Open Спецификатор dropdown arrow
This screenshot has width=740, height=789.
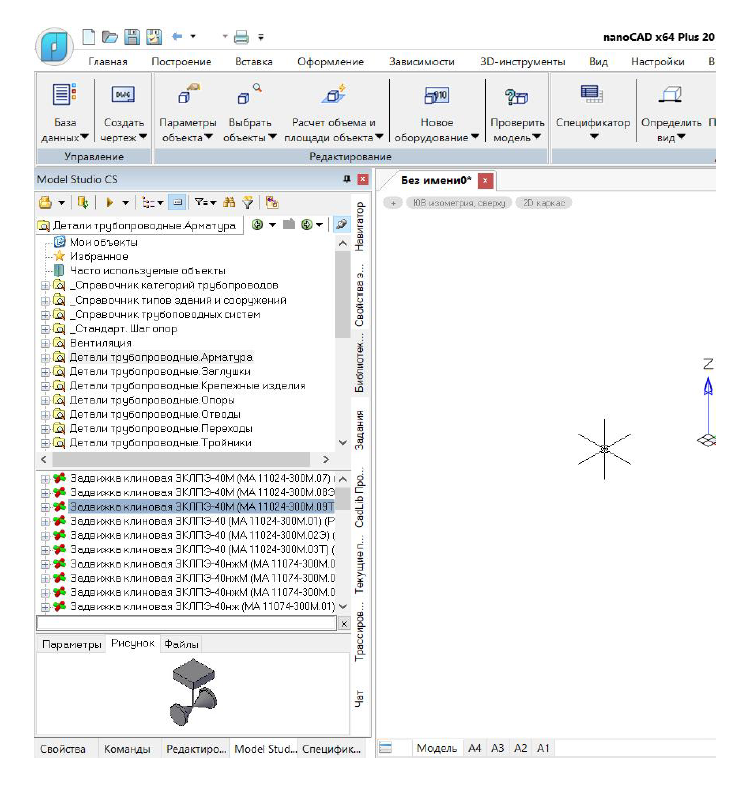click(x=594, y=136)
